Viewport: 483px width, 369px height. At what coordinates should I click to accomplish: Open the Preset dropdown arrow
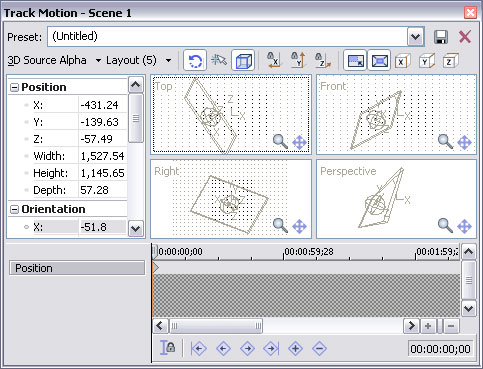click(415, 37)
